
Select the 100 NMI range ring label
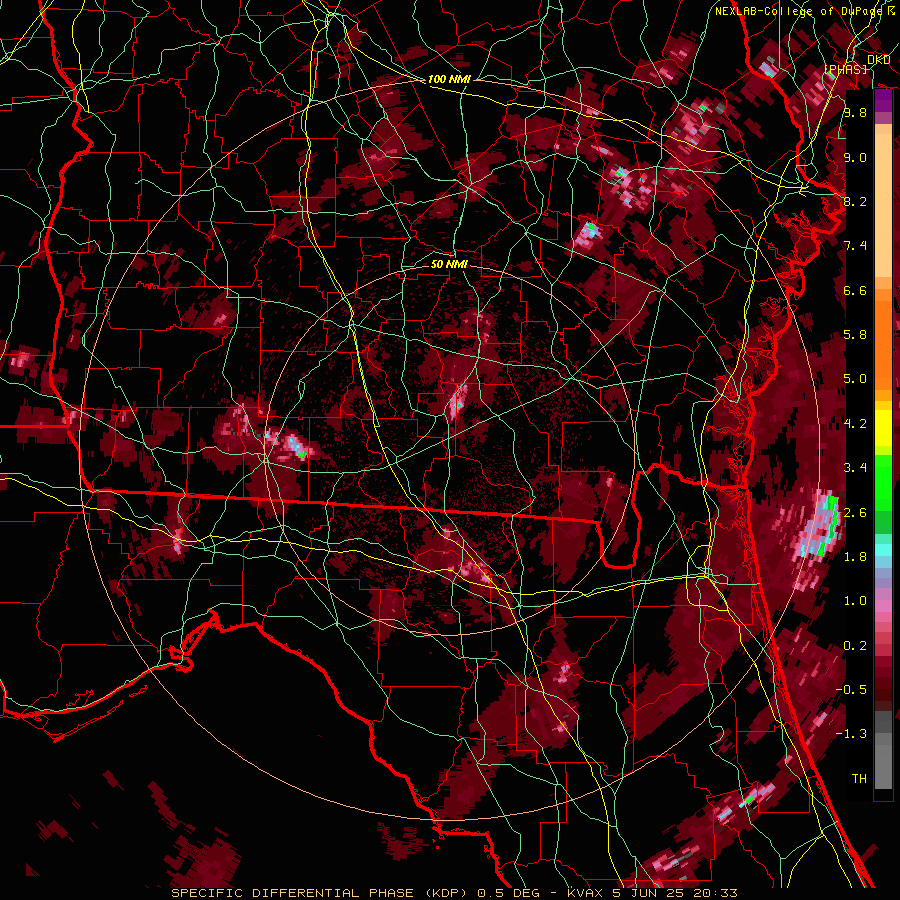449,79
